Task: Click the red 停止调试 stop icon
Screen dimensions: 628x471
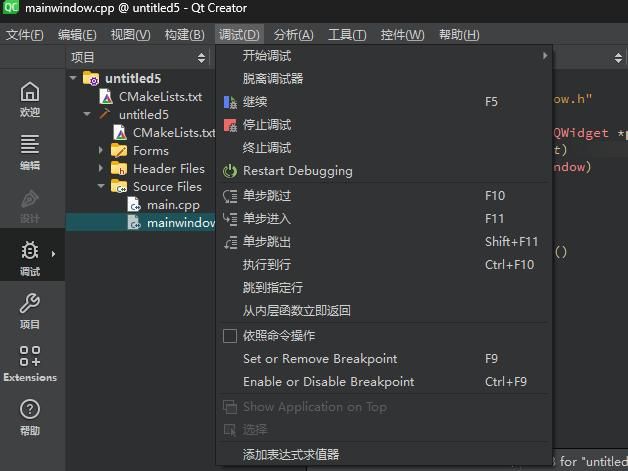Action: [x=230, y=125]
